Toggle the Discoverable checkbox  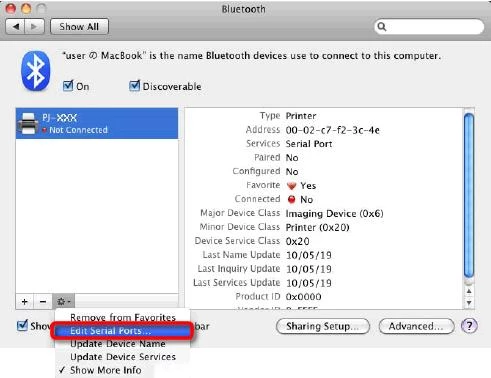(134, 86)
